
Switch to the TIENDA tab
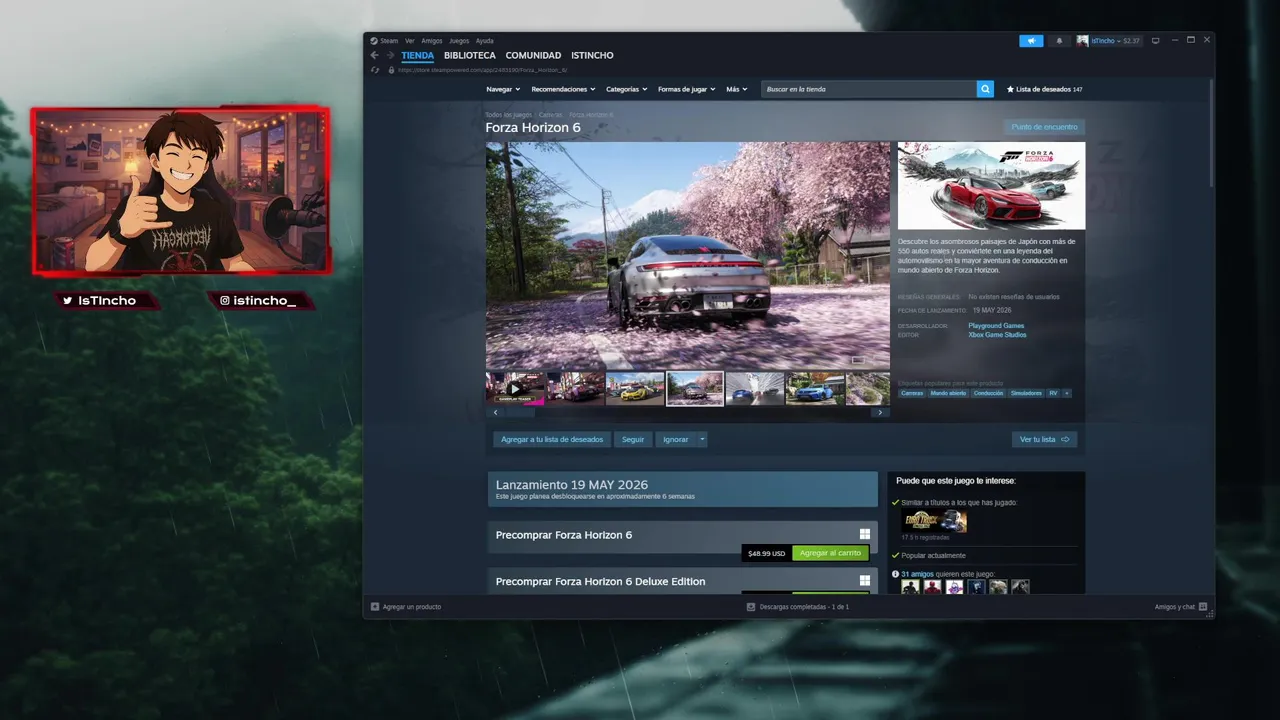[x=417, y=56]
